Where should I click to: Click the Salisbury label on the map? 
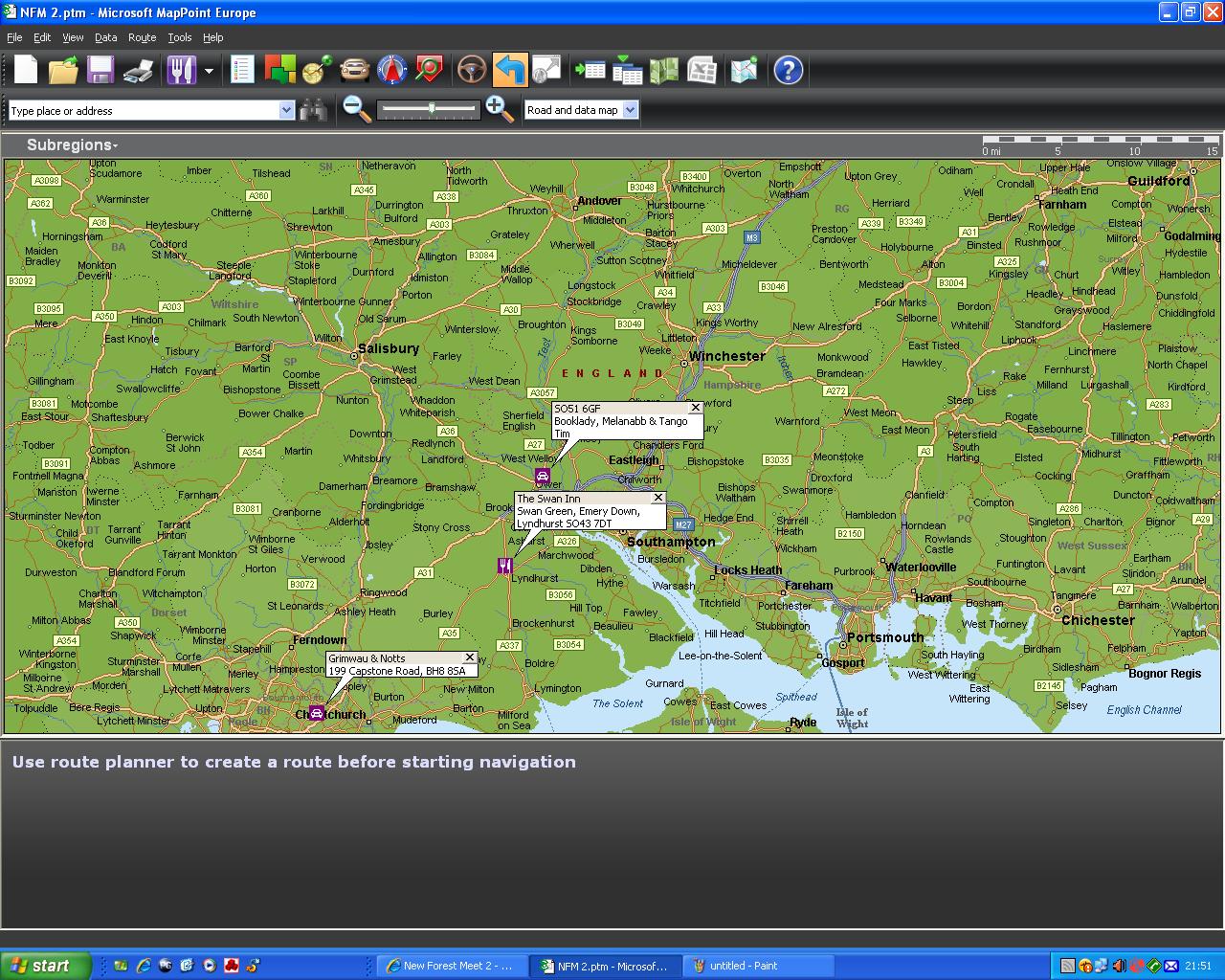[389, 348]
